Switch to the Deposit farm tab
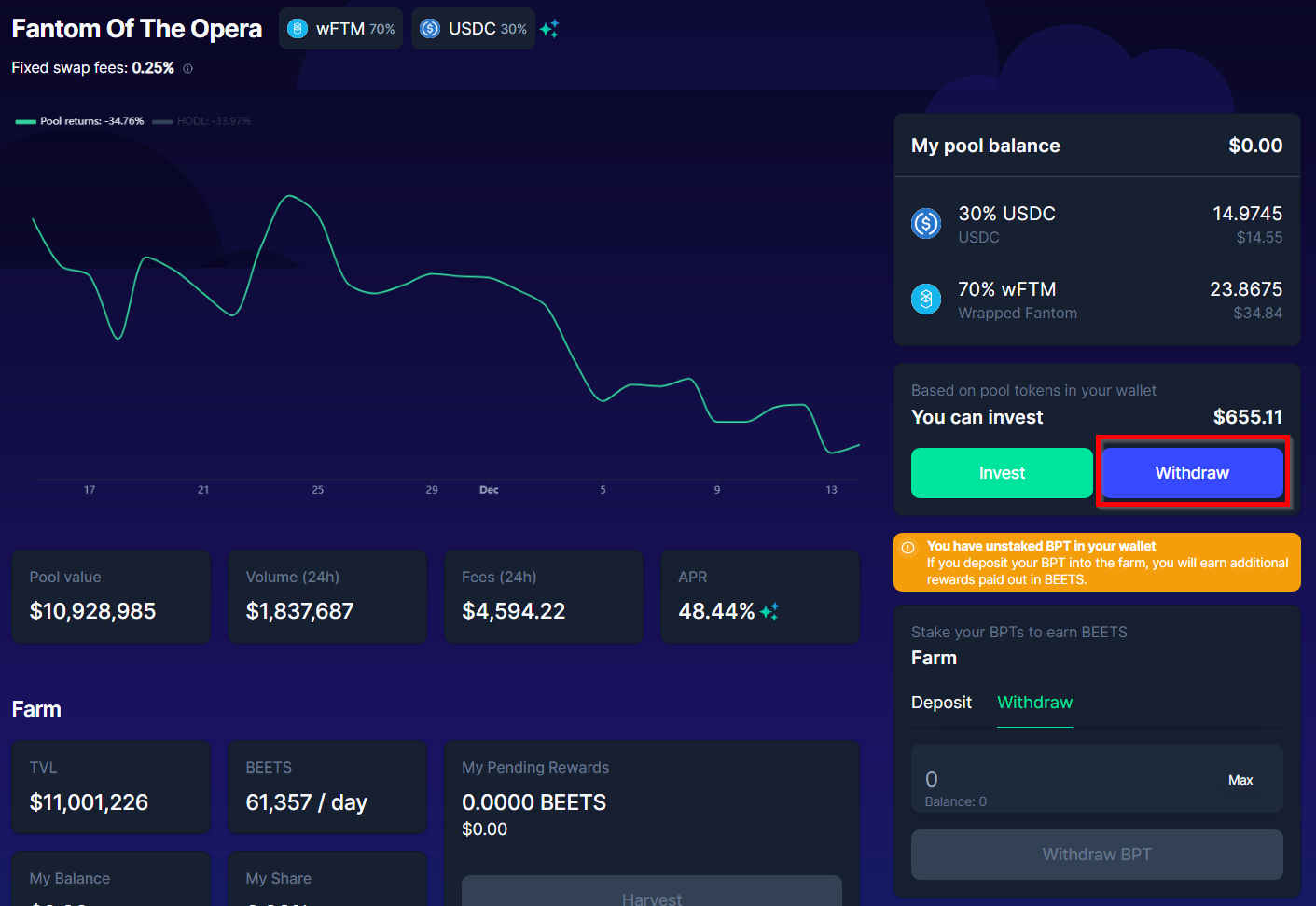The image size is (1316, 906). [x=941, y=703]
